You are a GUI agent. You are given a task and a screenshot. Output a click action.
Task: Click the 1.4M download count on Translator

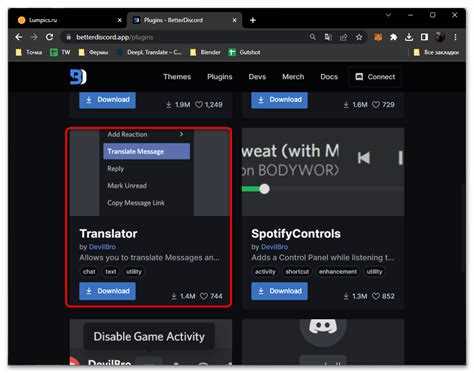pyautogui.click(x=184, y=296)
